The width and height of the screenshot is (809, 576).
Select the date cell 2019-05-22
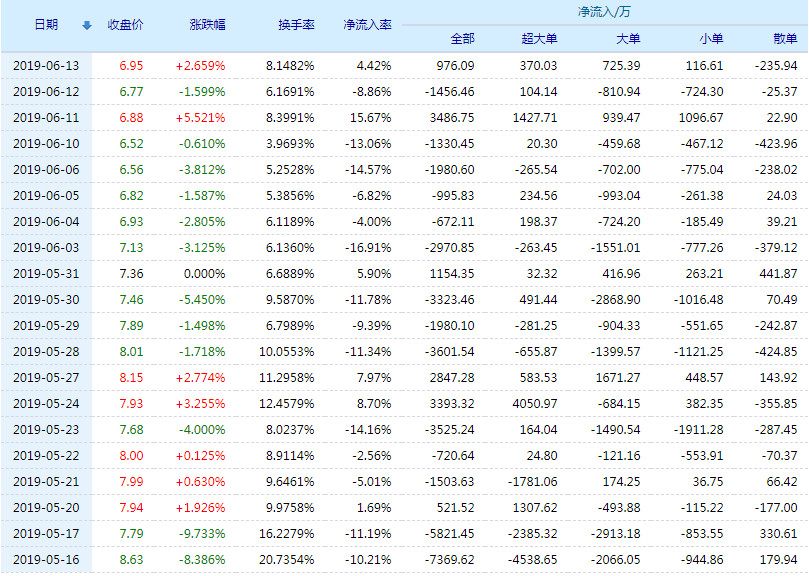[x=46, y=455]
